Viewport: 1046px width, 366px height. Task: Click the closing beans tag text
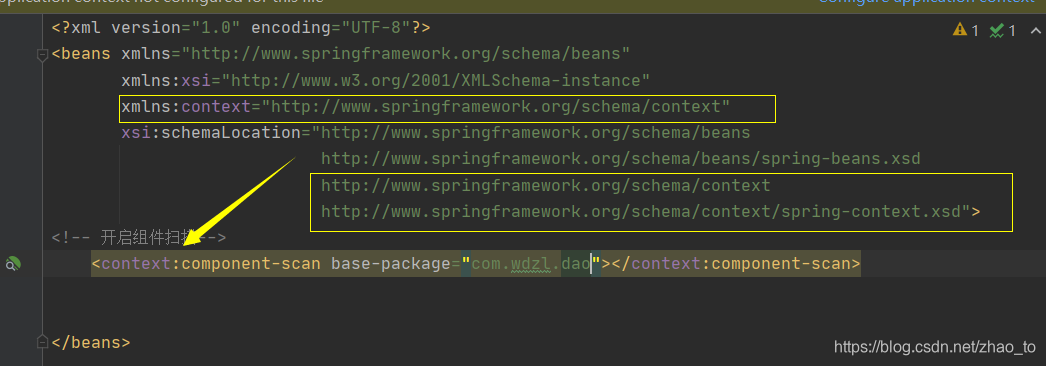pos(91,343)
